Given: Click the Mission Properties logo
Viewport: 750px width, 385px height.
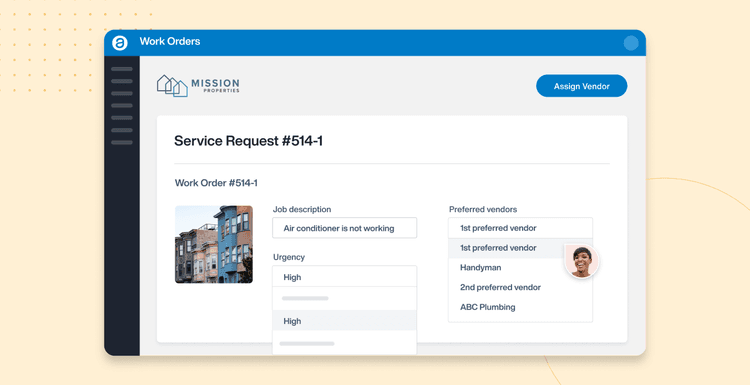Looking at the screenshot, I should click(x=198, y=86).
